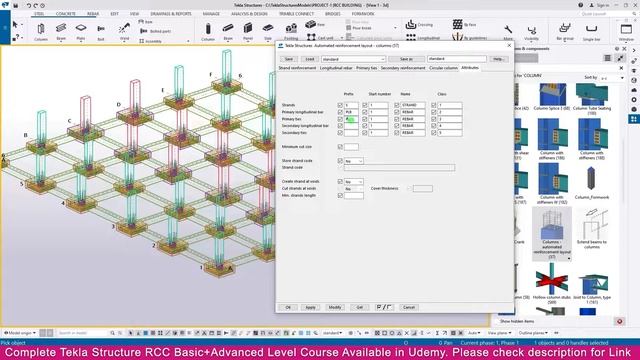Activate the Weld tool

(x=124, y=31)
